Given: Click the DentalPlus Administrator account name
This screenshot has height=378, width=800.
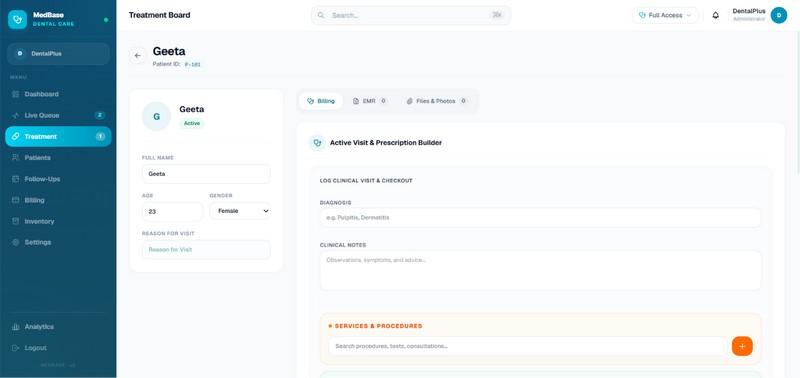Looking at the screenshot, I should click(x=749, y=15).
